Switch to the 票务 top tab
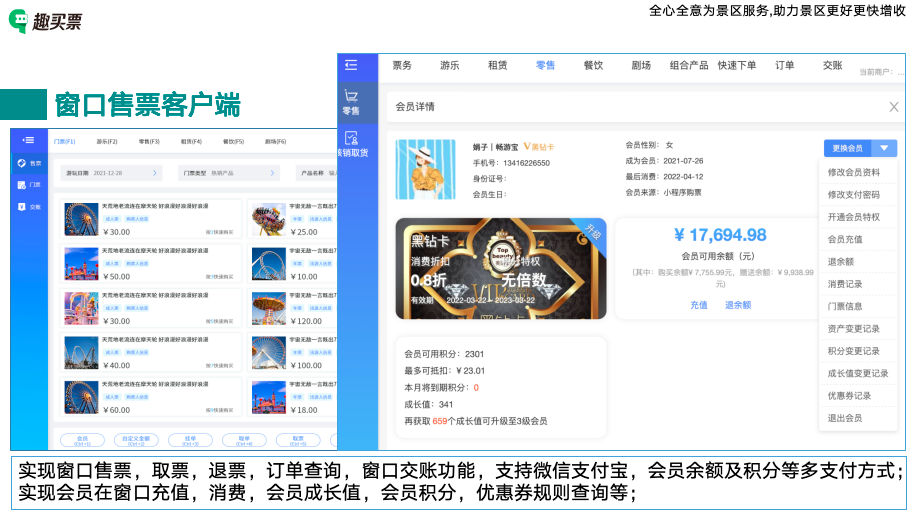 pyautogui.click(x=402, y=65)
